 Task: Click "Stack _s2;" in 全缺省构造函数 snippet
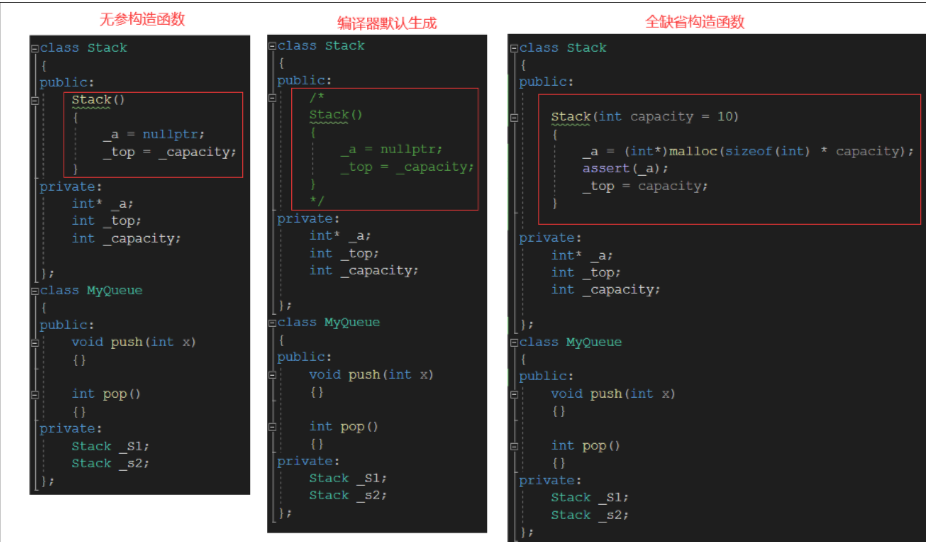point(589,515)
